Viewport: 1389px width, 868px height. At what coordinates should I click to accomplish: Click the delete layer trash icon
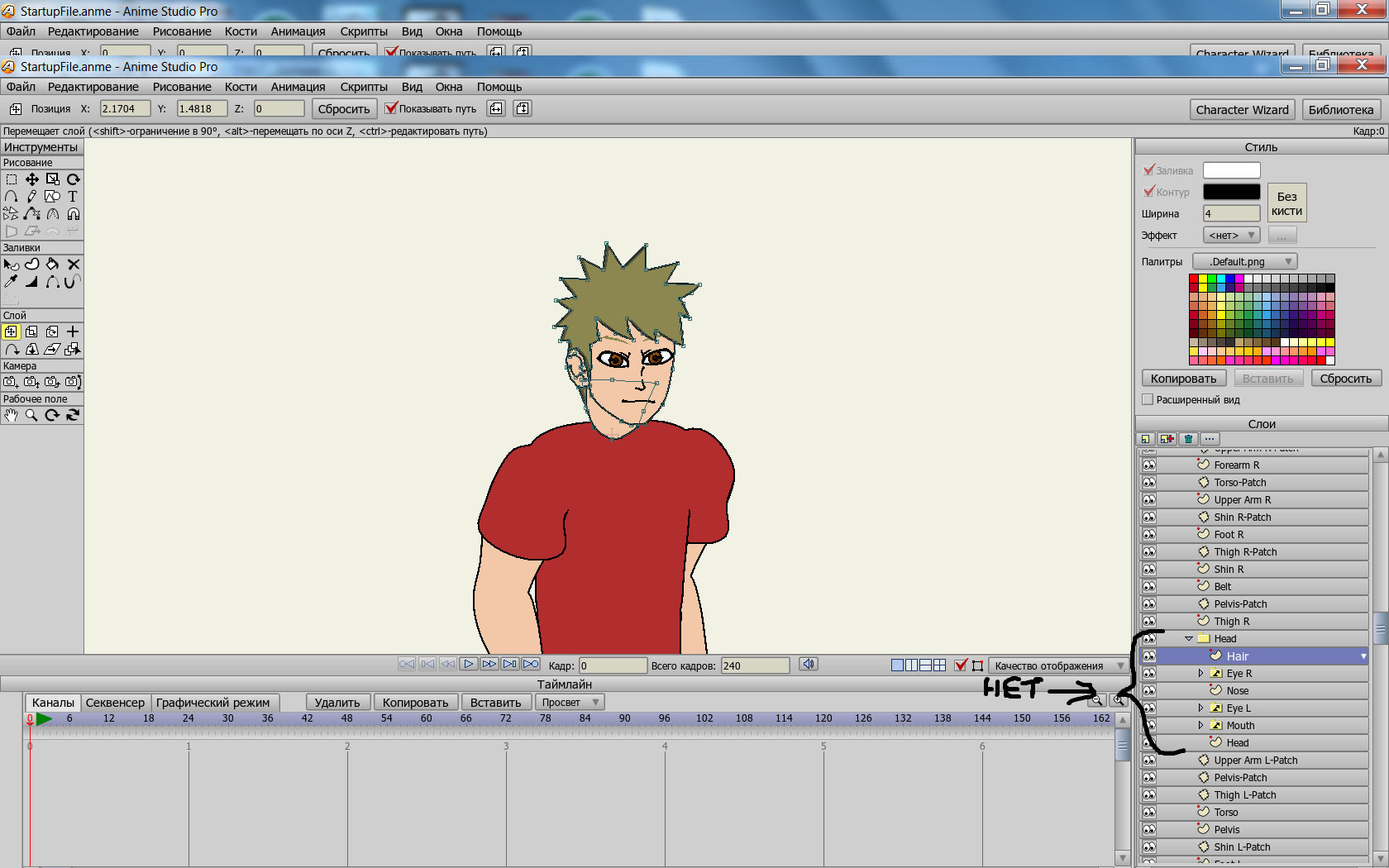(1188, 439)
